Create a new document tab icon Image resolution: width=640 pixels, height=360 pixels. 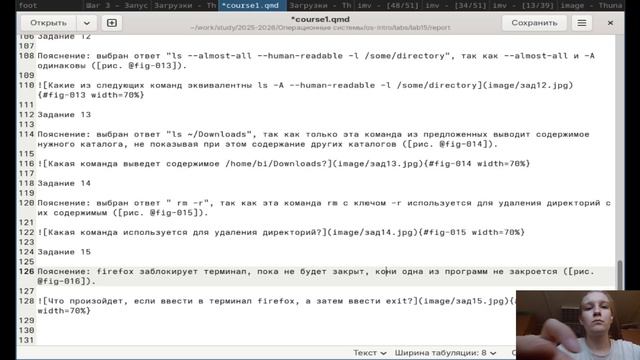112,23
